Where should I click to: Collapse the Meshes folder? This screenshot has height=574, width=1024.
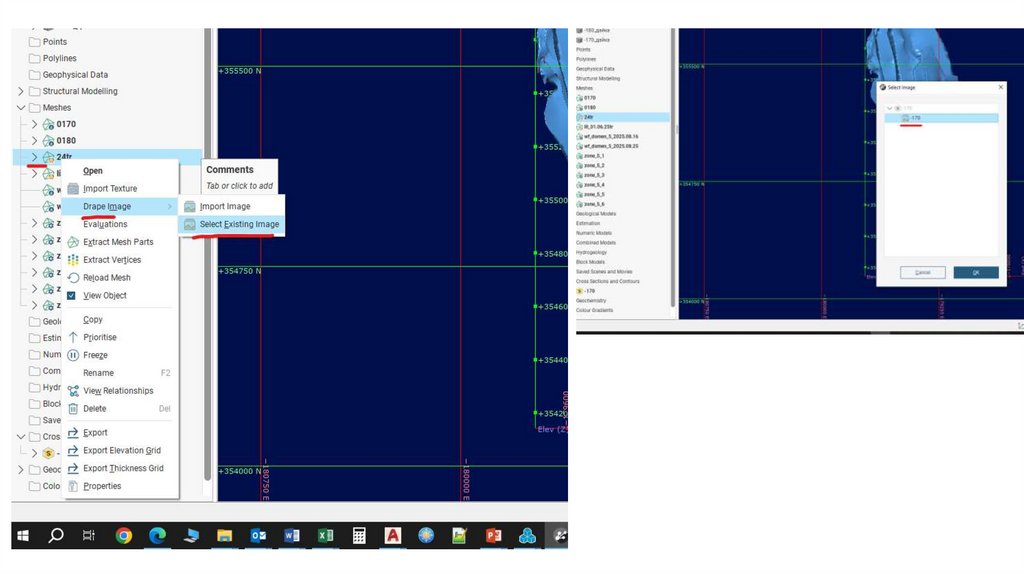[x=21, y=107]
